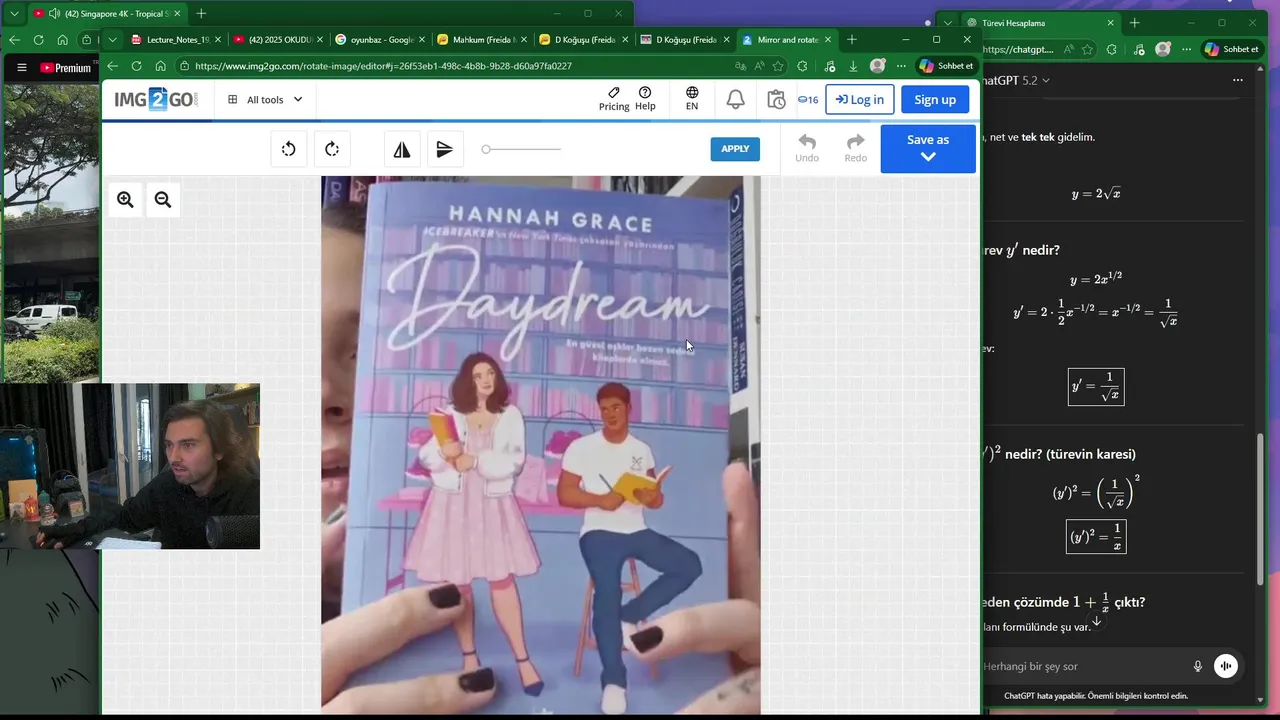Image resolution: width=1280 pixels, height=720 pixels.
Task: Close the Lecture_Notes tab
Action: point(218,40)
